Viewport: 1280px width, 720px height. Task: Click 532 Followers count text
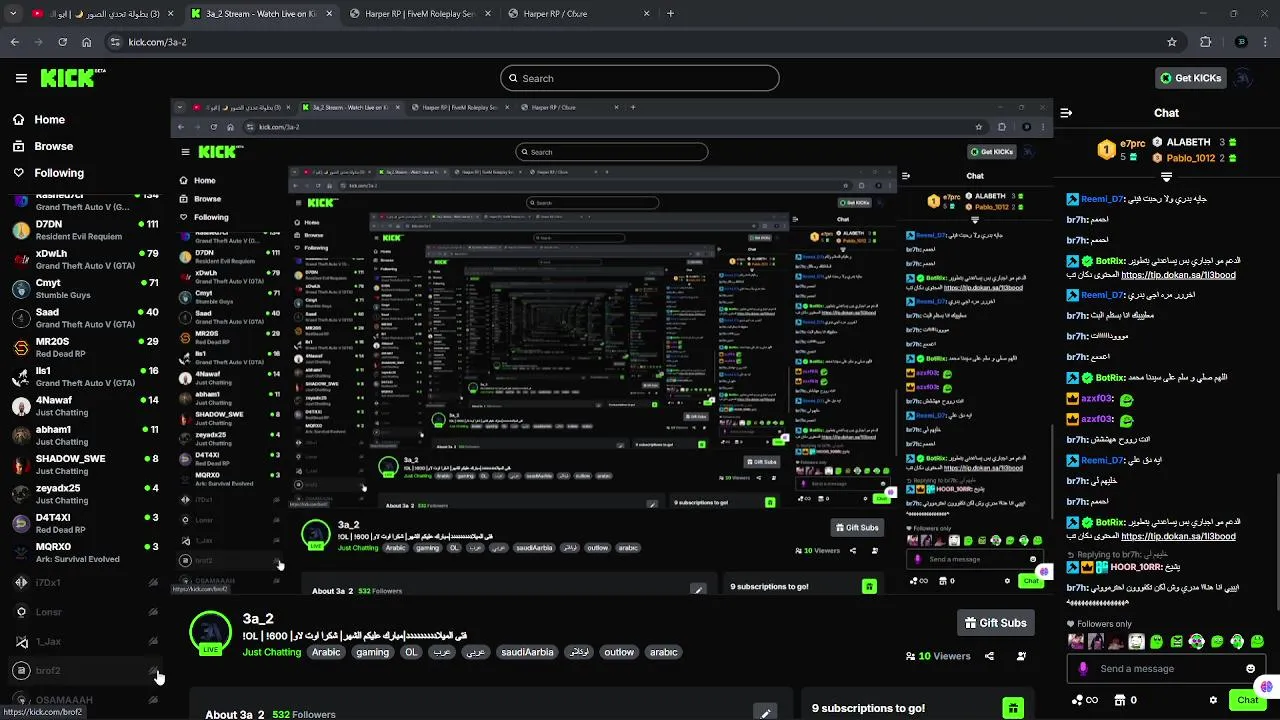304,714
